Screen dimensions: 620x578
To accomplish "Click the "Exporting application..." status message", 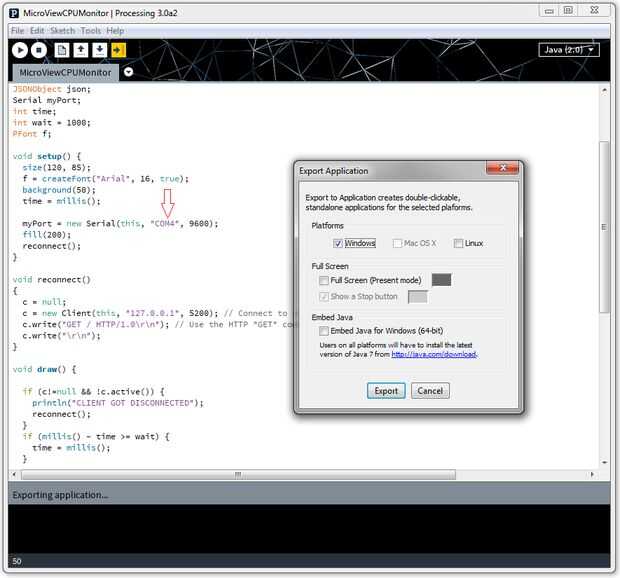I will [60, 495].
